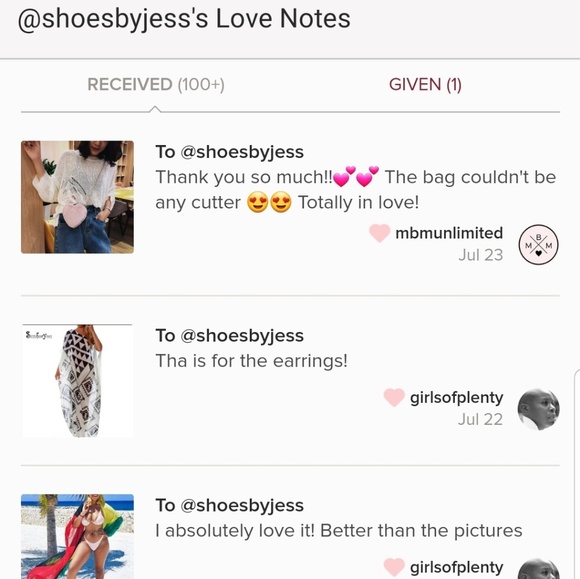580x579 pixels.
Task: Open the mbmunlimited MBM profile avatar
Action: click(x=538, y=244)
